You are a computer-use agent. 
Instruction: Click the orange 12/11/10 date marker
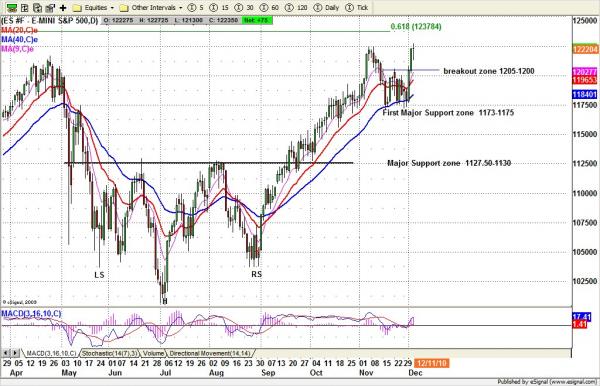click(432, 363)
